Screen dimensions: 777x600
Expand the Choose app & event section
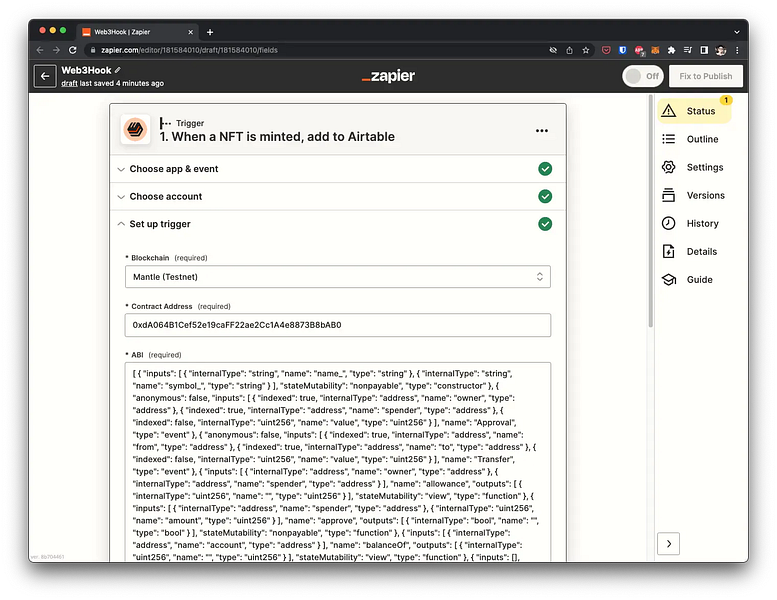[x=337, y=169]
